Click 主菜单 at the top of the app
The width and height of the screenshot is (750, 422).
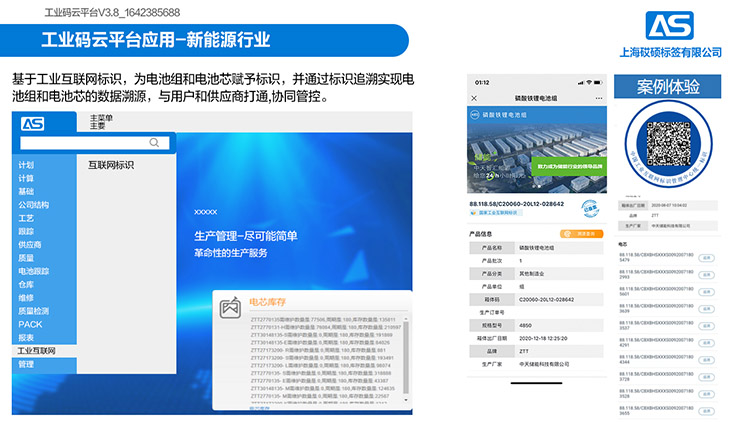[101, 118]
